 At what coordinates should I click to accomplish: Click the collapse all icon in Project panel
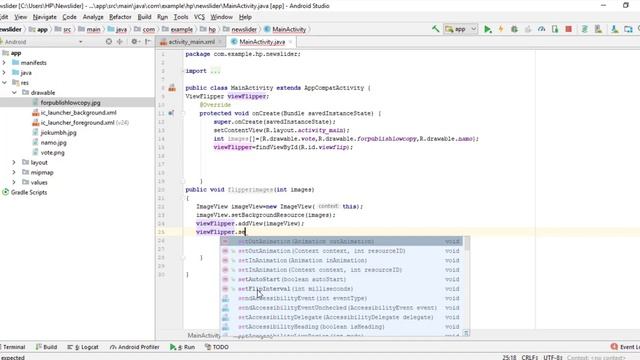(x=120, y=42)
